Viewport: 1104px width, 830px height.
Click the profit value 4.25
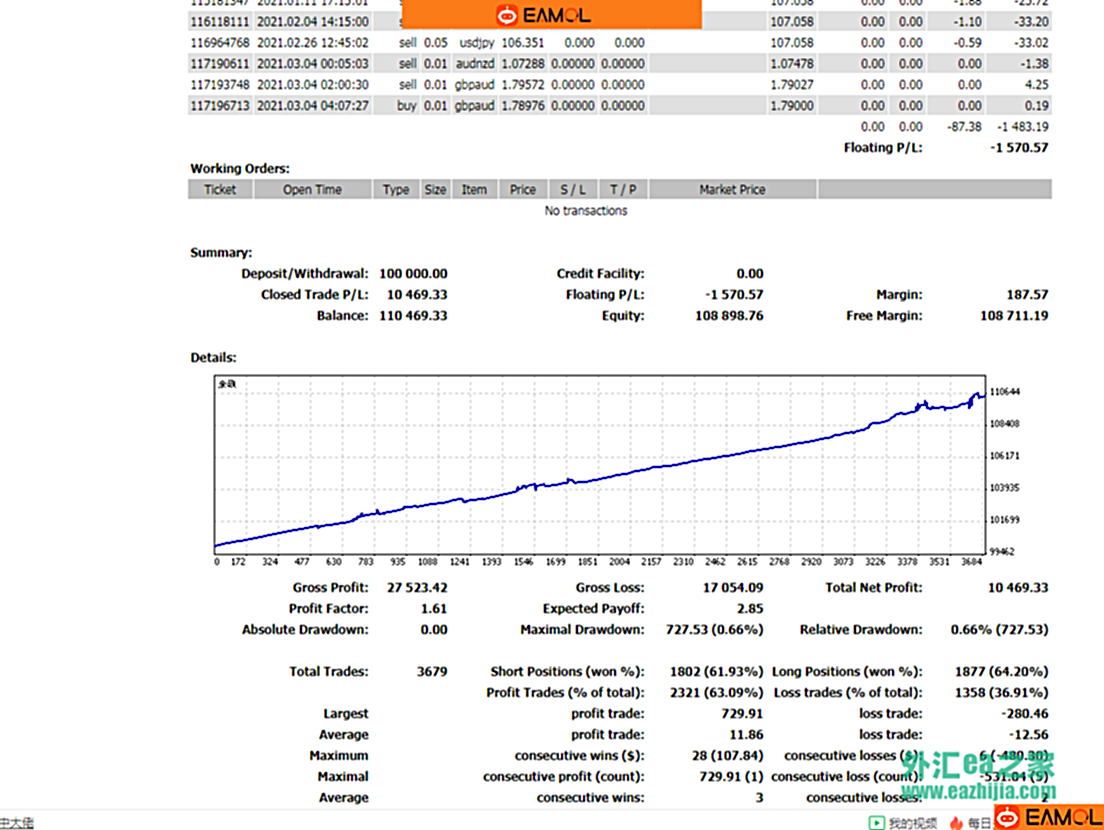pyautogui.click(x=1037, y=85)
